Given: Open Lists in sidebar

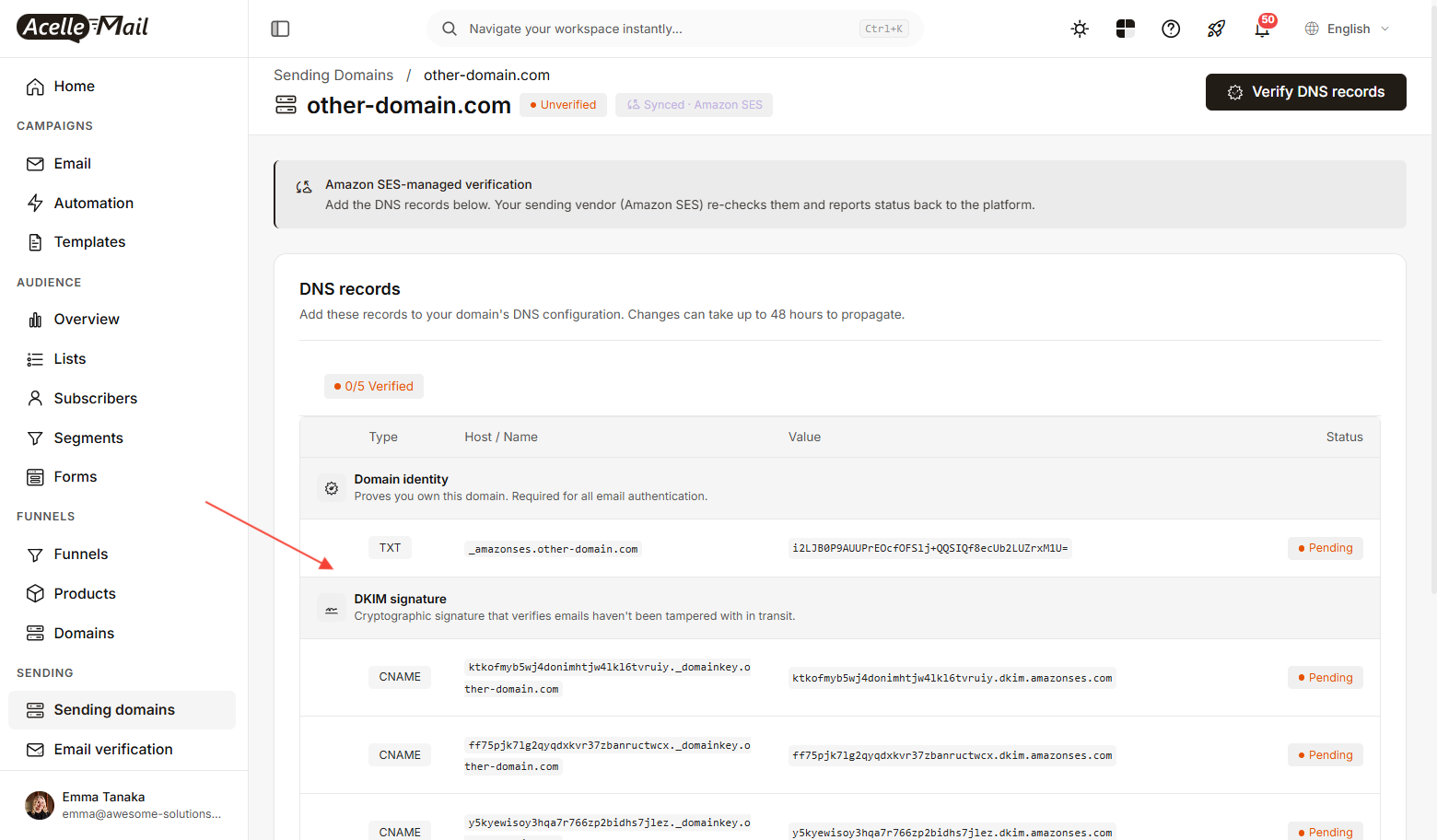Looking at the screenshot, I should 122,359.
